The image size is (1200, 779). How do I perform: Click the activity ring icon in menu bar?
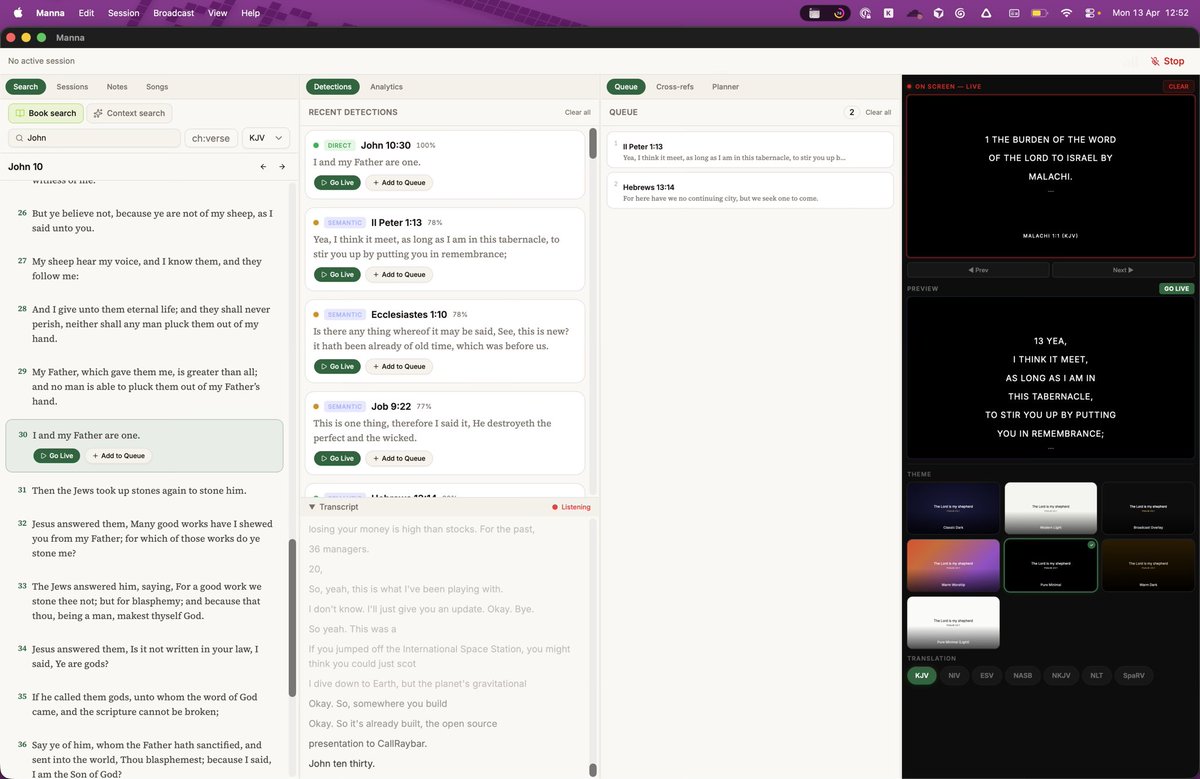pos(839,13)
